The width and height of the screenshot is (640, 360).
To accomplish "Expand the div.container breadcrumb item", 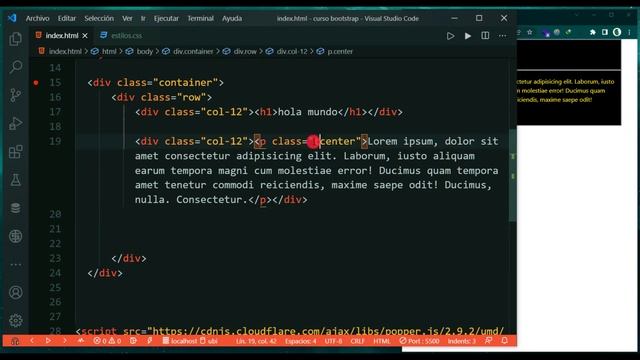I will [193, 51].
